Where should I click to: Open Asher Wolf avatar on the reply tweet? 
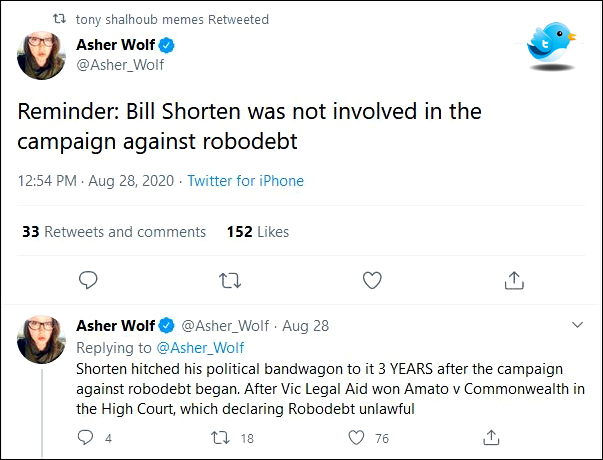click(x=42, y=340)
